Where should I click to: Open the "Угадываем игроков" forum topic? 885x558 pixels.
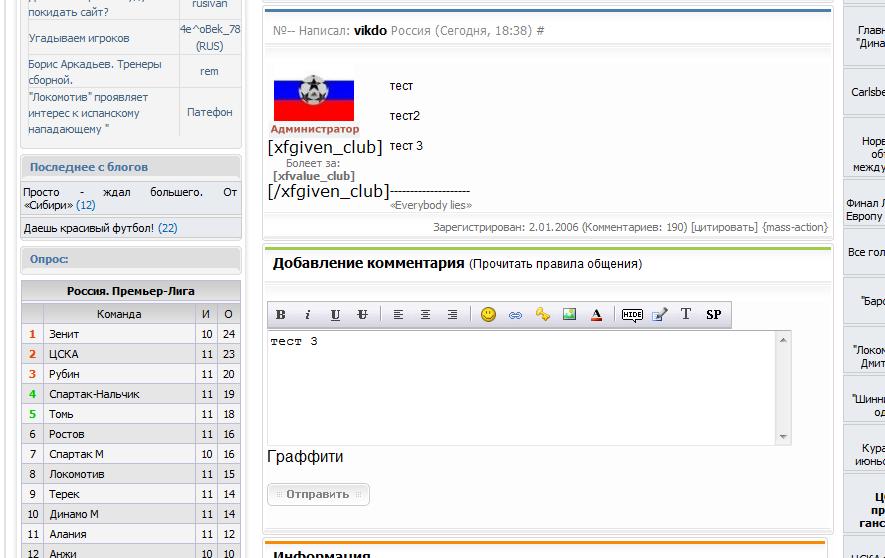79,38
